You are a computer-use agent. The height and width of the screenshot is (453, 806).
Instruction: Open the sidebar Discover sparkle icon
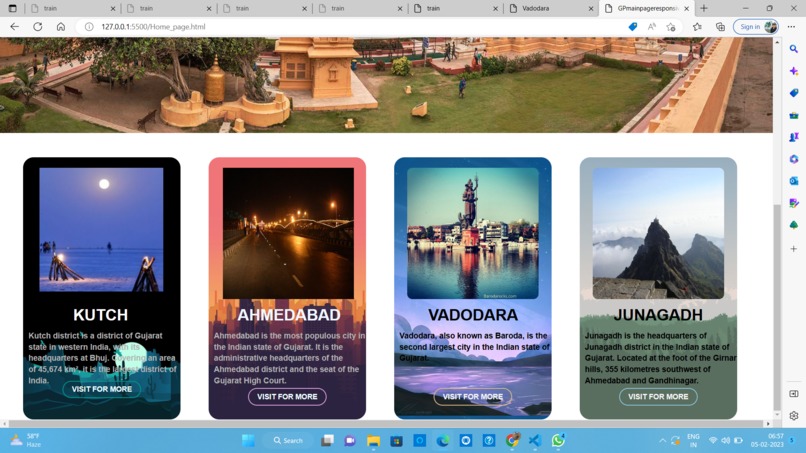[x=794, y=71]
